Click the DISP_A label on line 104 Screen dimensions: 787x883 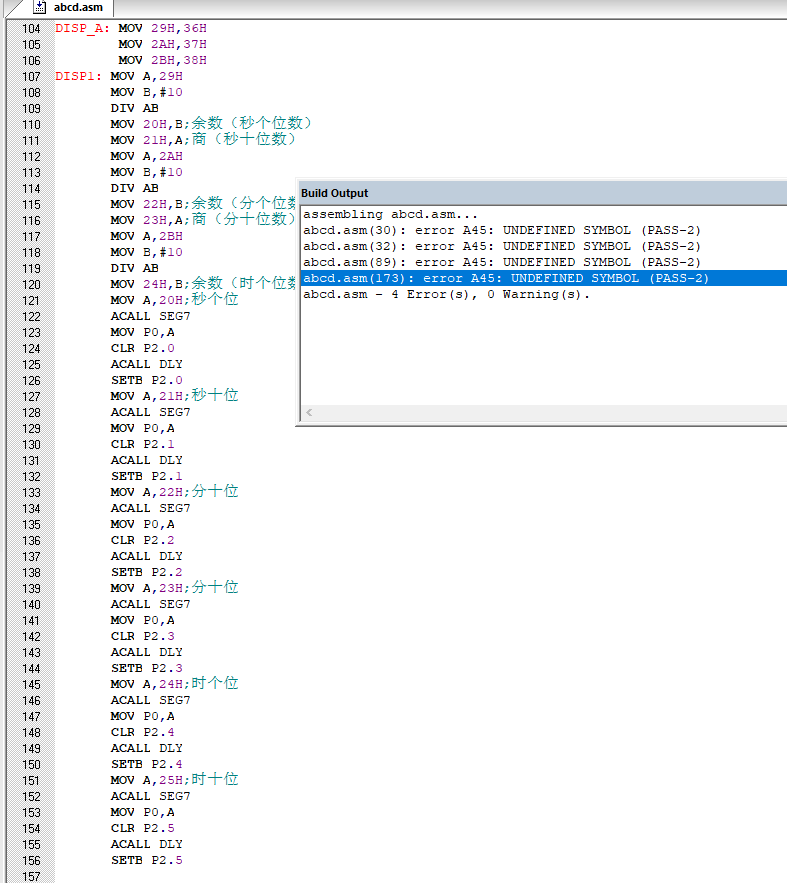click(x=82, y=28)
